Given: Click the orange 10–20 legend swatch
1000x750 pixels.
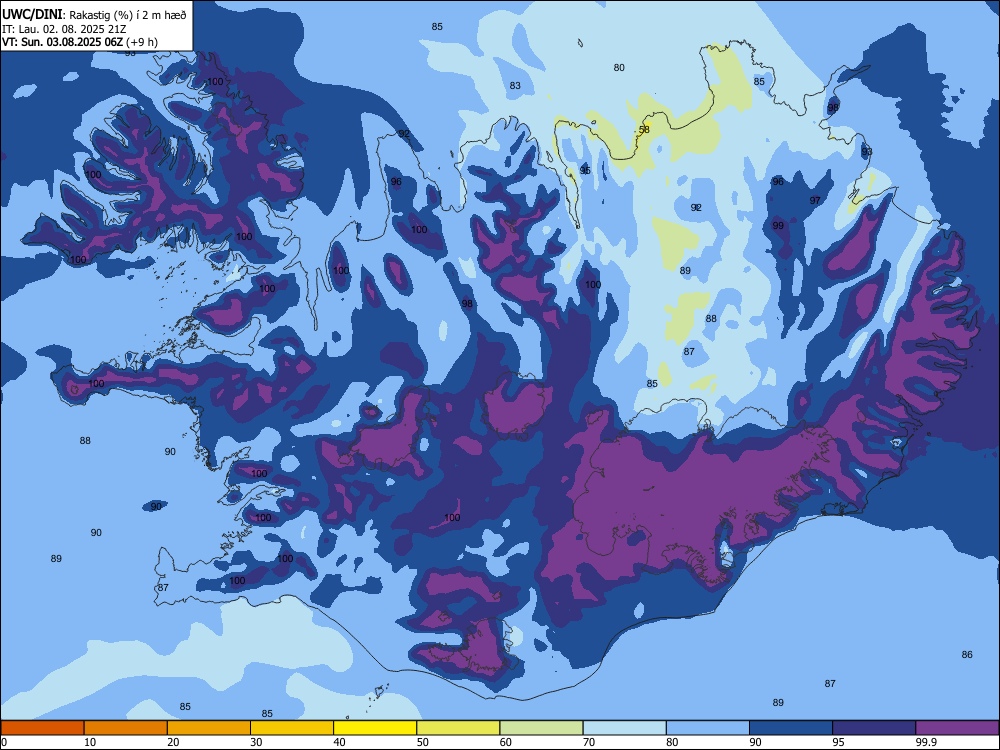Looking at the screenshot, I should click(x=126, y=728).
